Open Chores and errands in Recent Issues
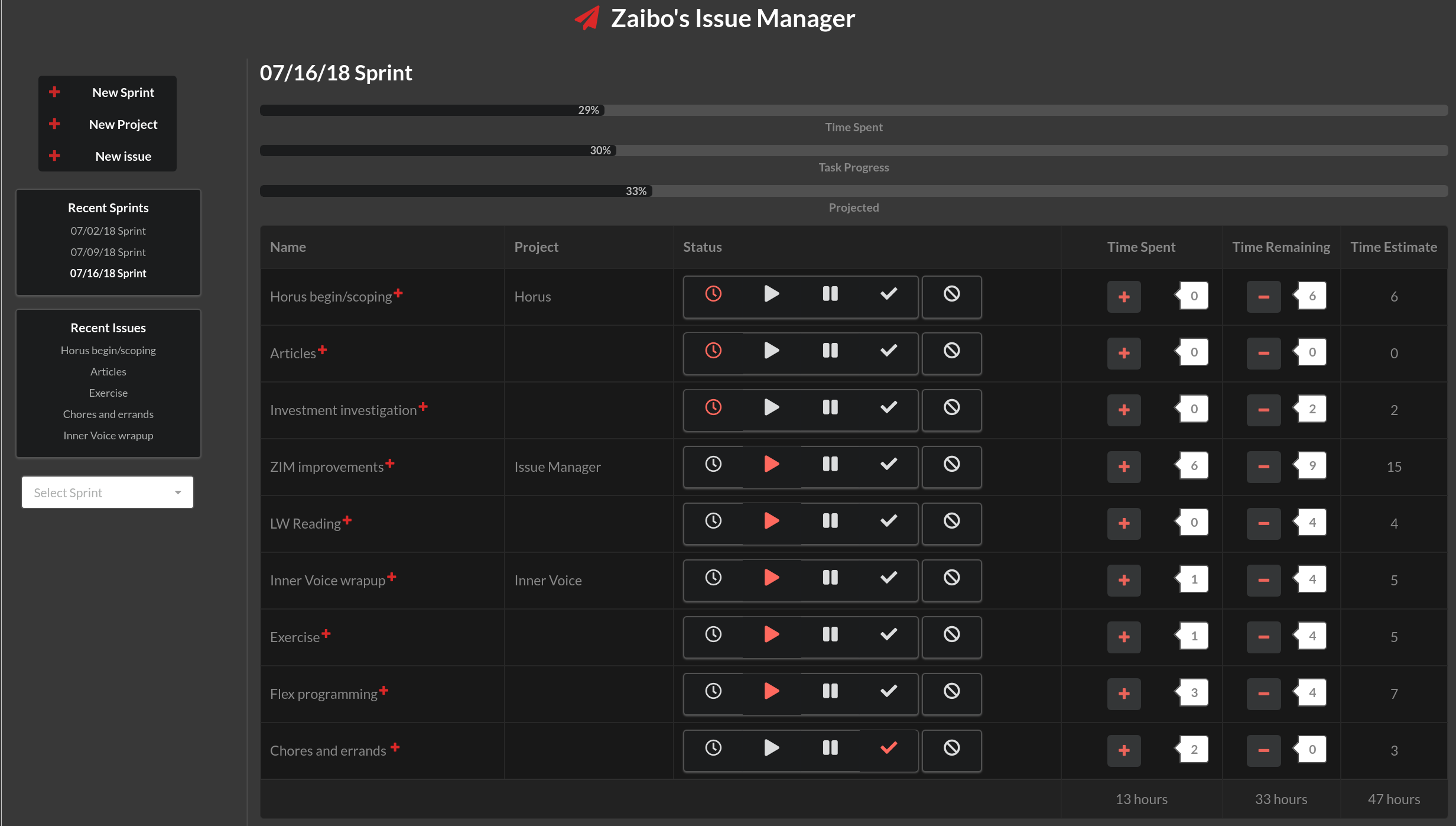Viewport: 1456px width, 826px height. pyautogui.click(x=108, y=414)
